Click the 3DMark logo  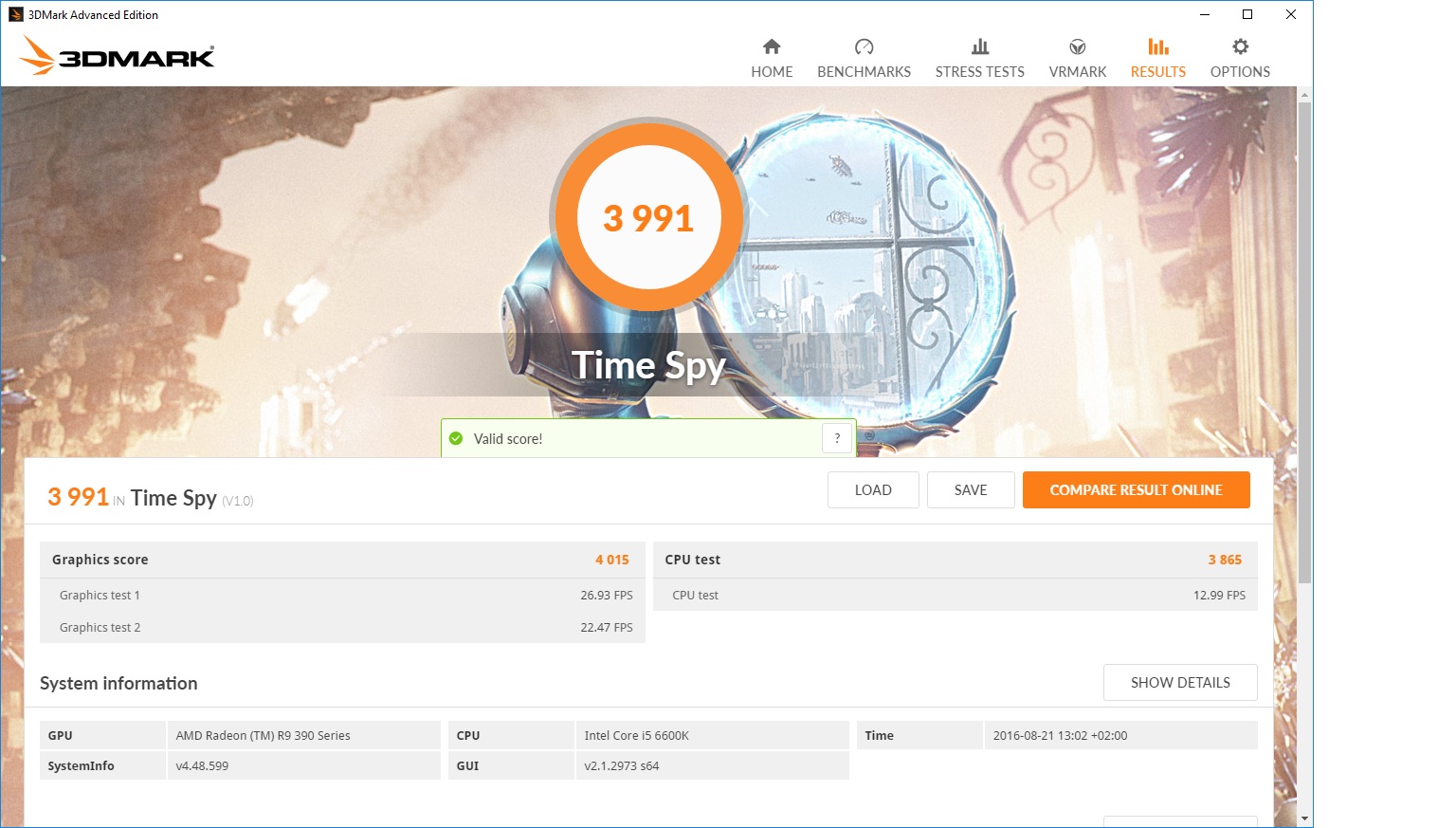coord(117,55)
